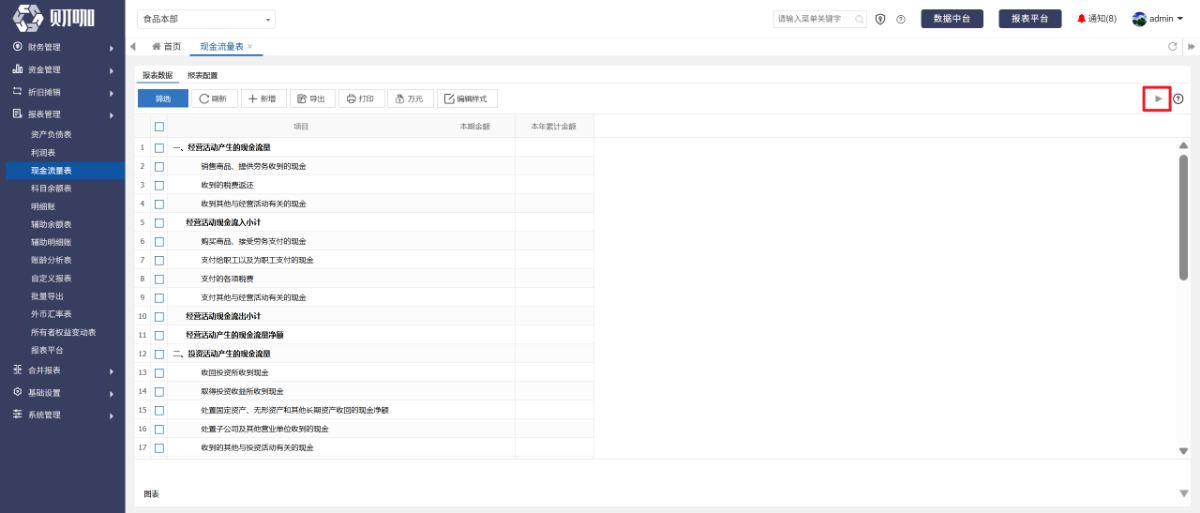Click the shield icon in the top bar
Screen dimensions: 1200x513
(880, 19)
